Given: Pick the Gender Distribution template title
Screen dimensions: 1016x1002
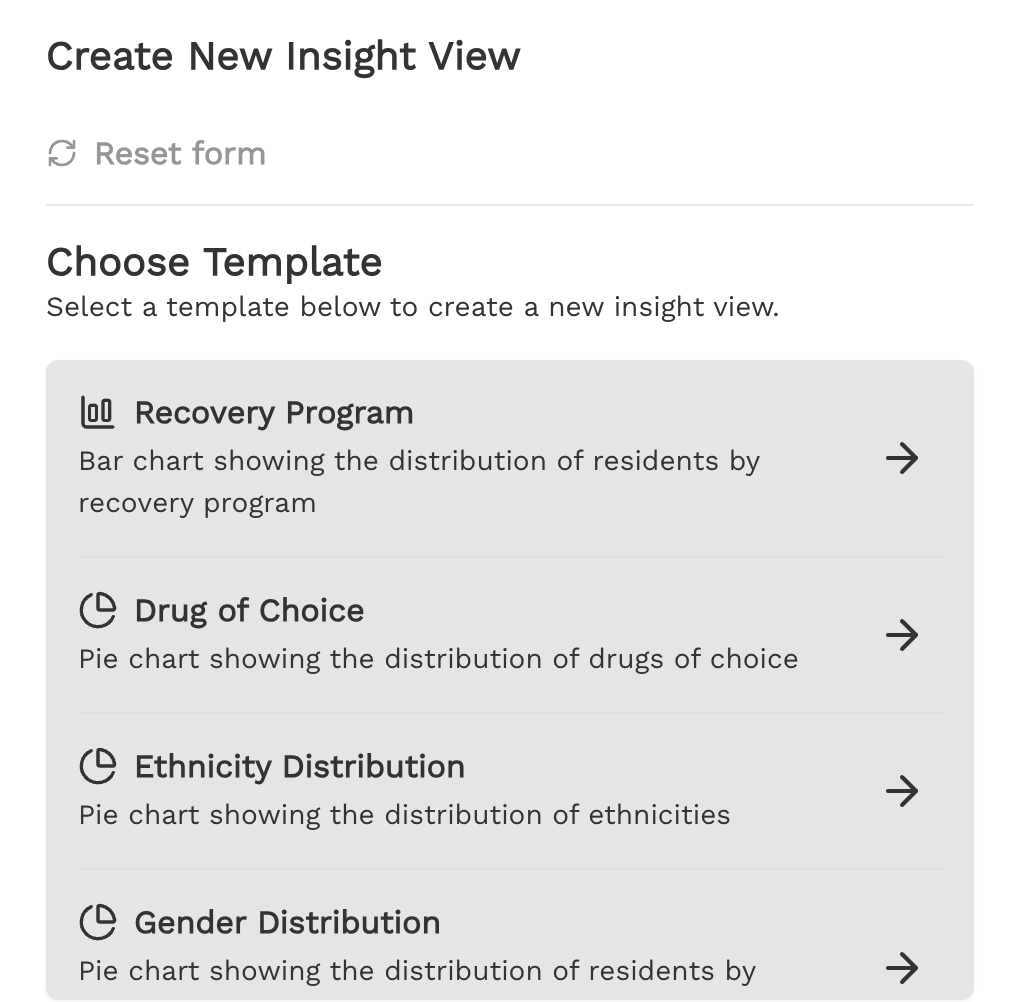Looking at the screenshot, I should (x=288, y=922).
